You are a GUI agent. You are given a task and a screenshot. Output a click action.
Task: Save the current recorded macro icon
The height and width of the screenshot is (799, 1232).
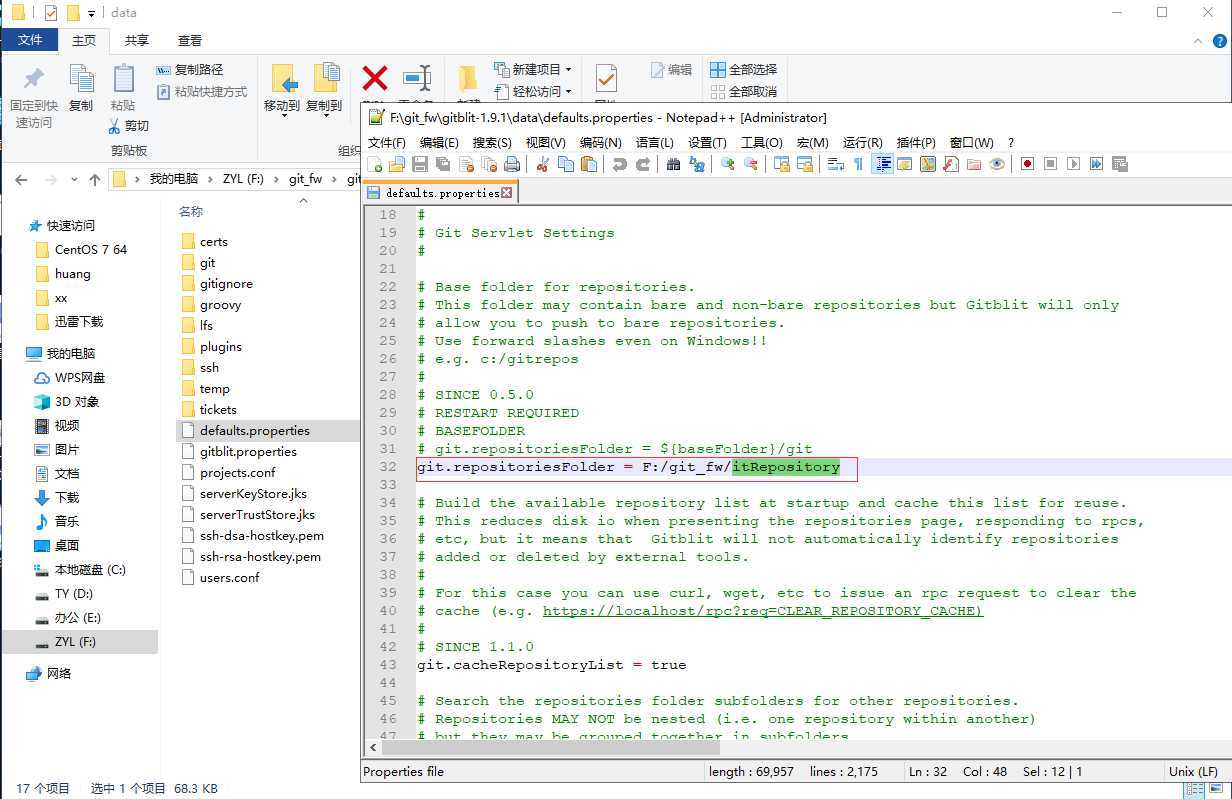pyautogui.click(x=1119, y=164)
